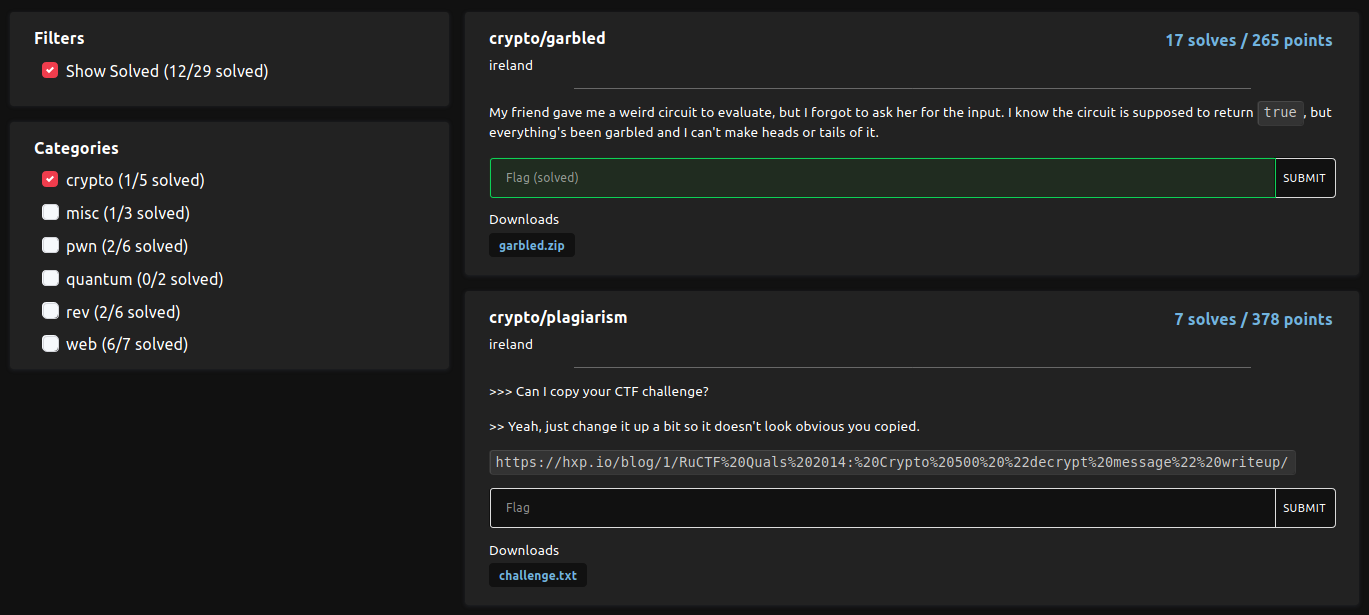
Task: Submit flag for crypto/garbled challenge
Action: 1305,178
